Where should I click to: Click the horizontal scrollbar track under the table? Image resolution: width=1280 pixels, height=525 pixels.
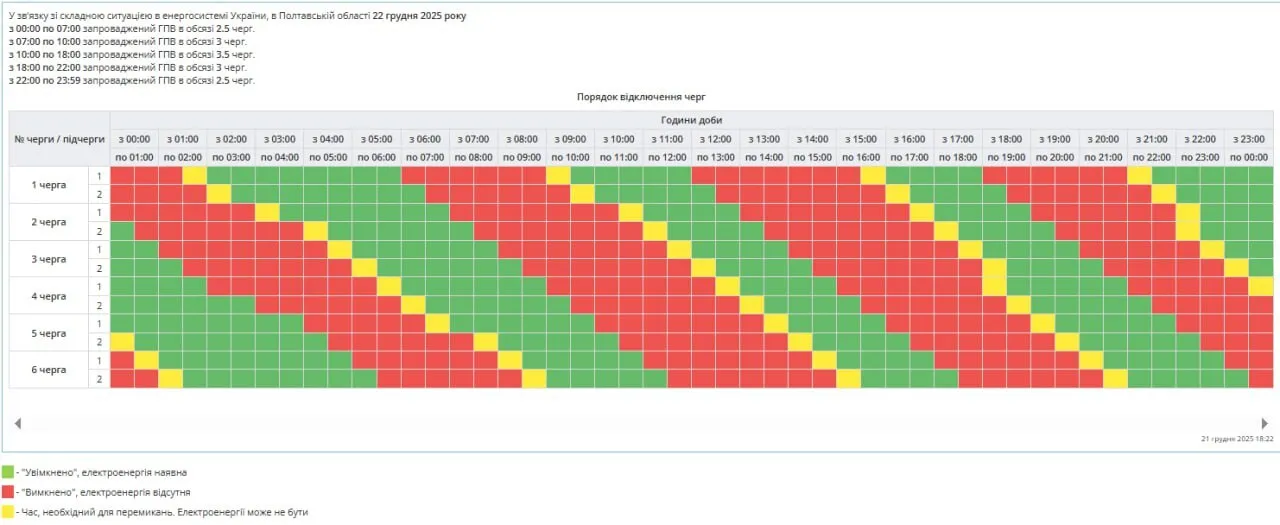640,424
